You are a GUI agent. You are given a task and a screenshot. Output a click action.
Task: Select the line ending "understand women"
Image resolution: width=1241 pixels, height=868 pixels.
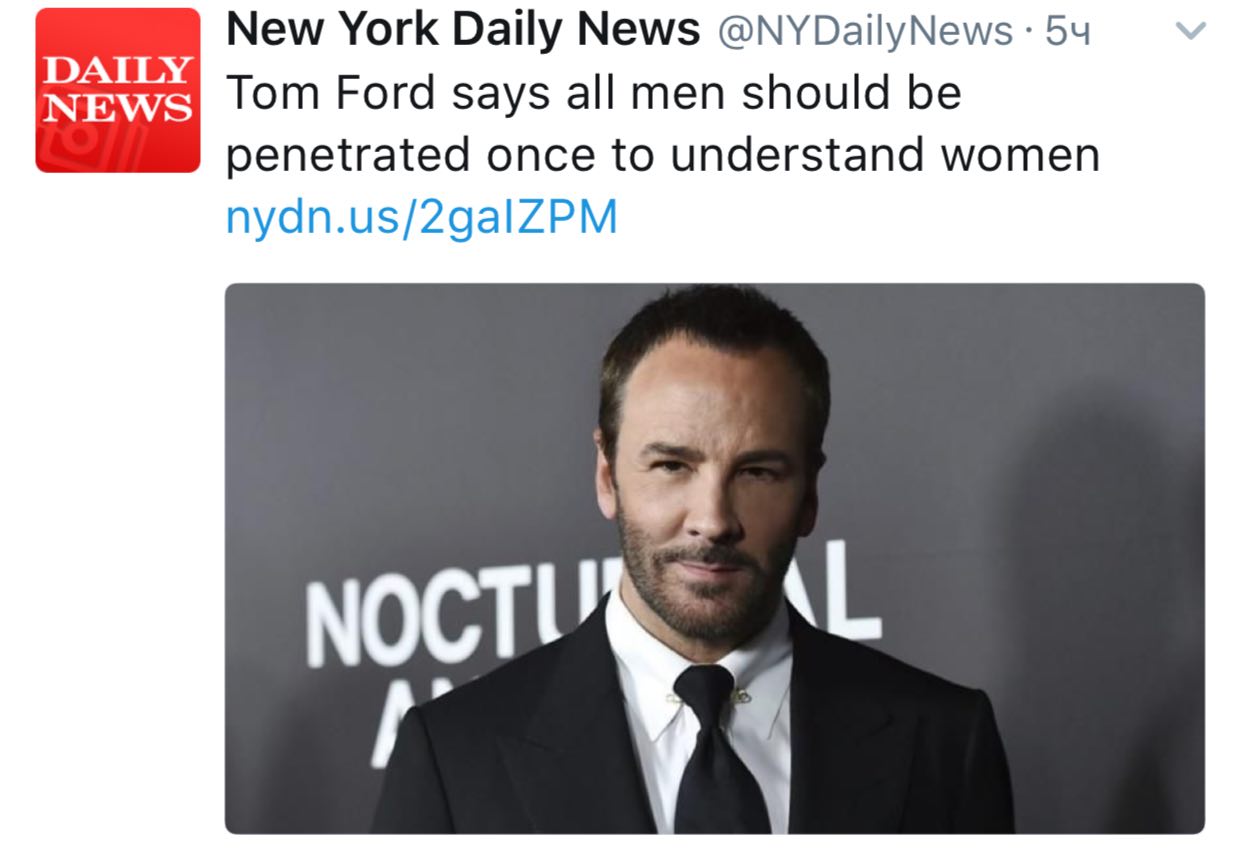pos(663,155)
